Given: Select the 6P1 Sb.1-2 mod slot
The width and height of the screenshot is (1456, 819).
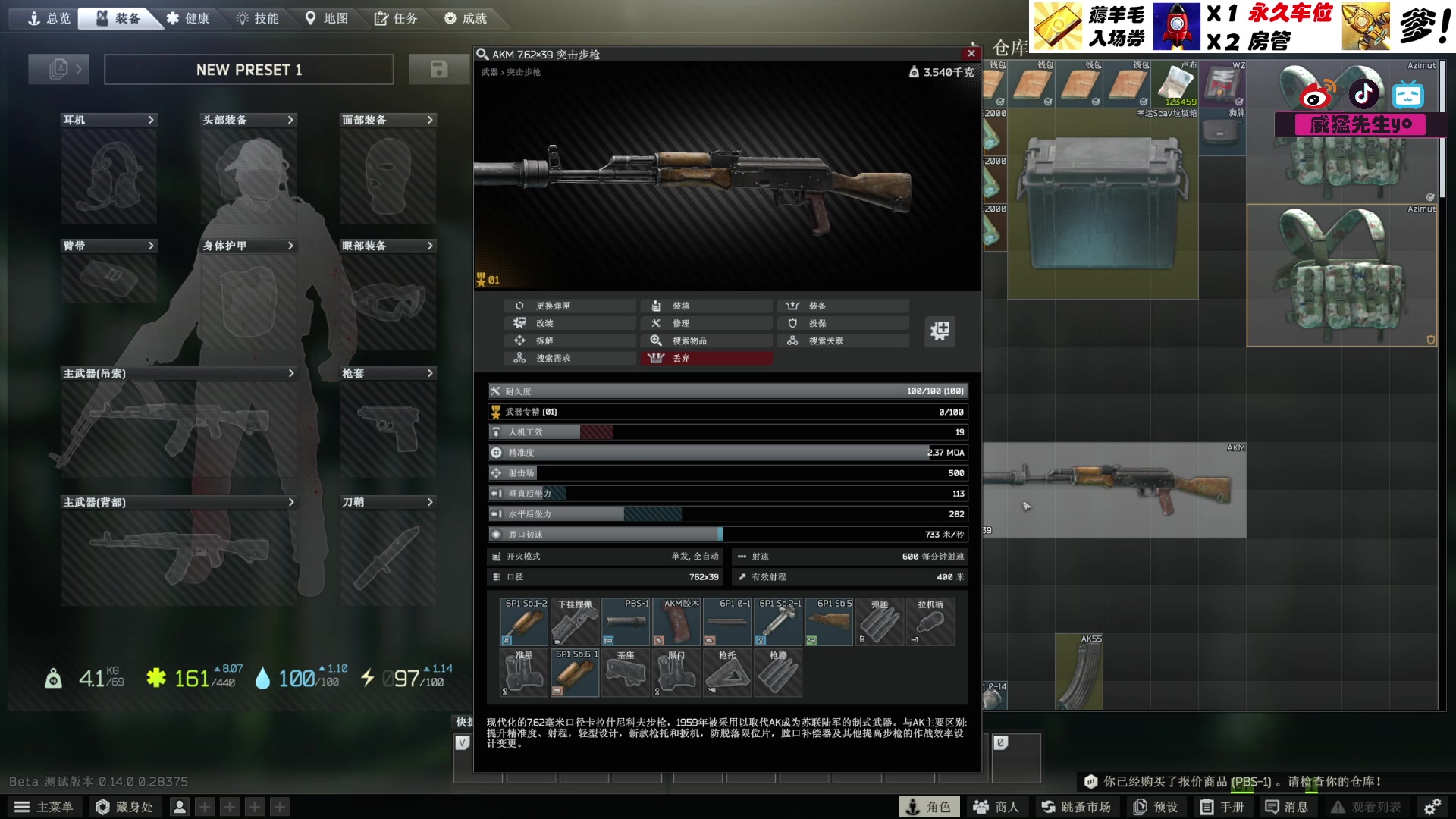Looking at the screenshot, I should point(524,622).
